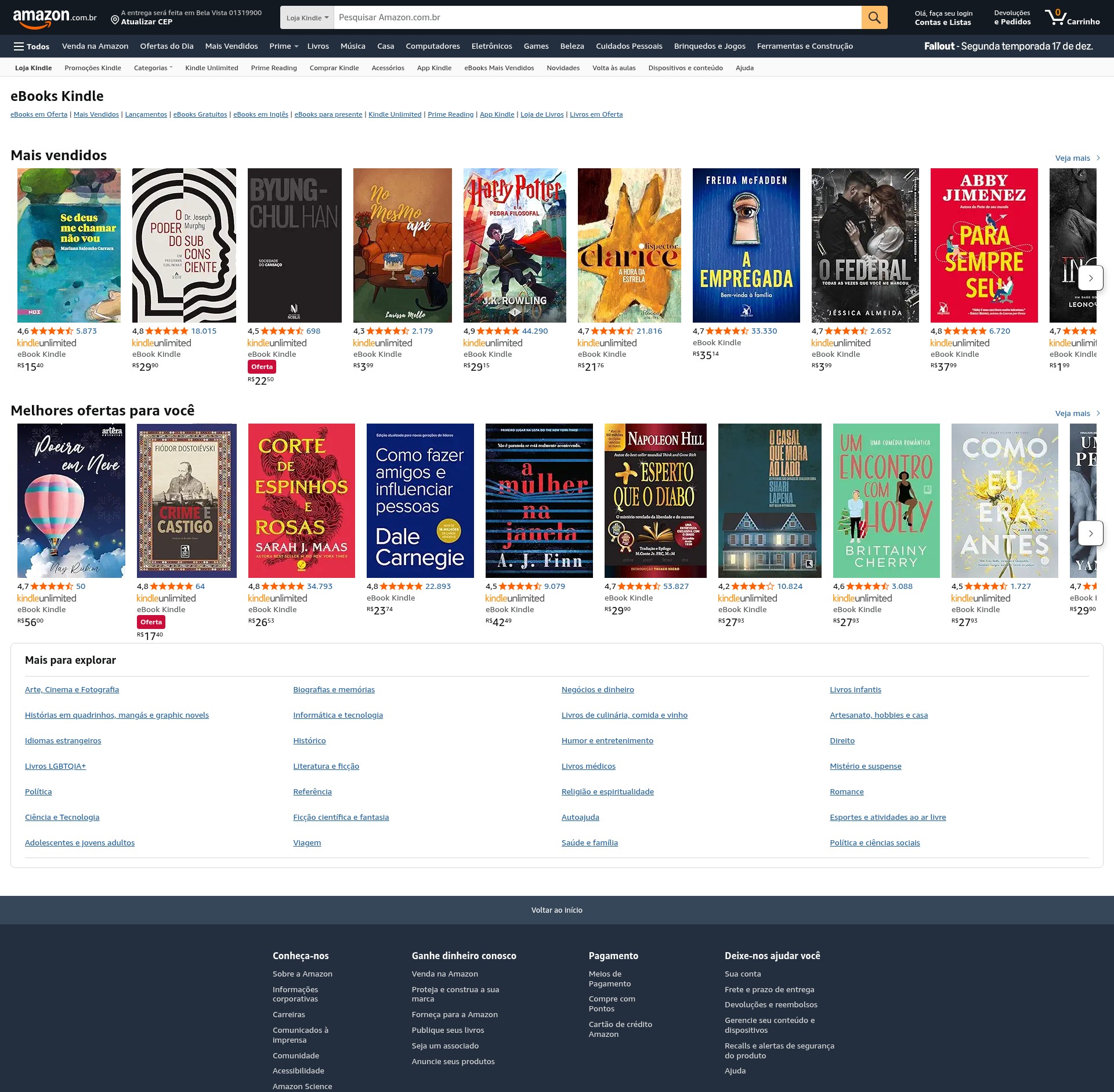Open Ajuda in Kindle subnav
The image size is (1114, 1092).
pyautogui.click(x=744, y=68)
